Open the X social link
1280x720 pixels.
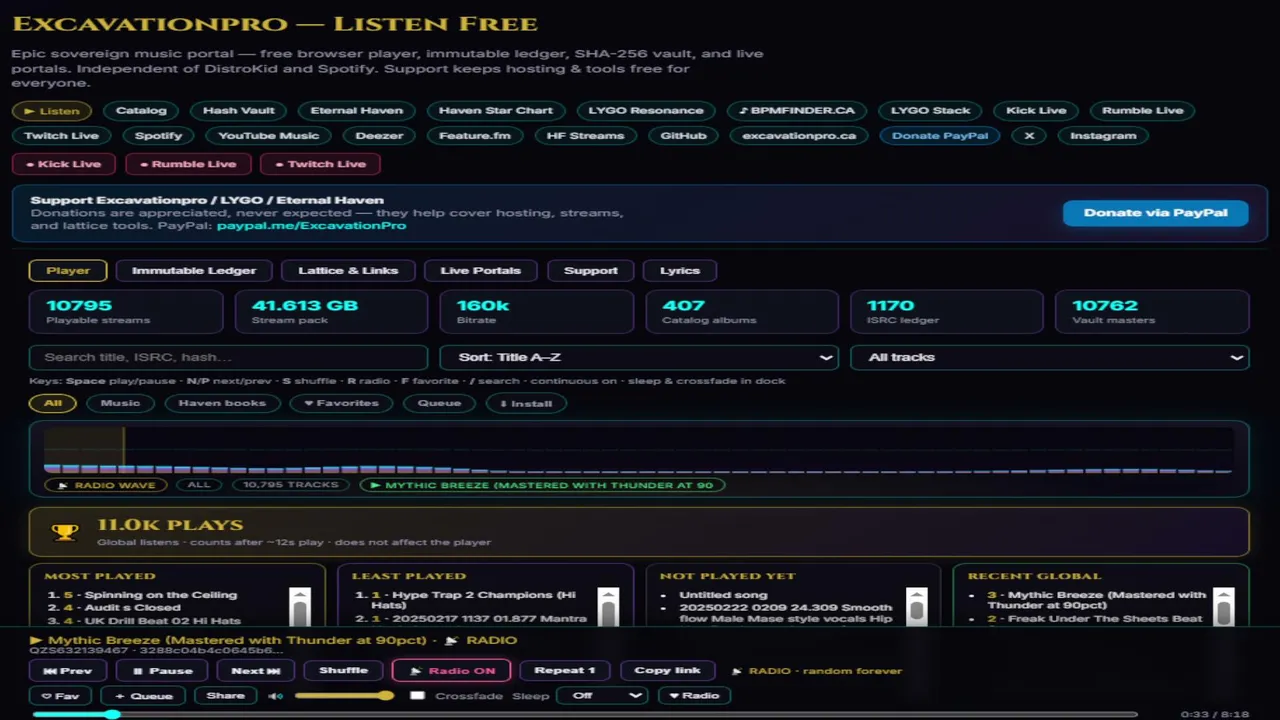(x=1029, y=136)
